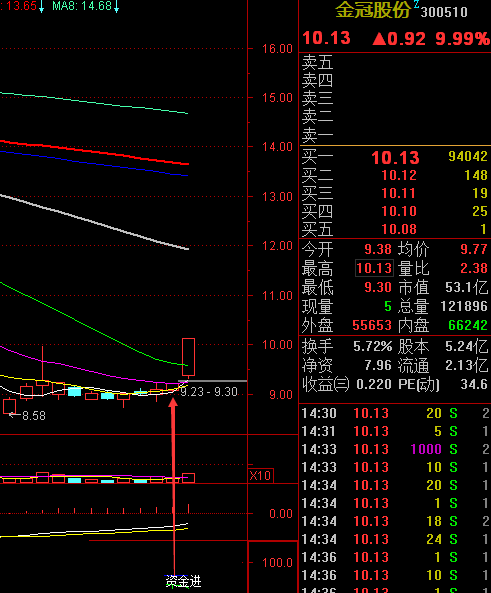Image resolution: width=491 pixels, height=593 pixels.
Task: Click the stock code 300510
Action: click(x=444, y=12)
